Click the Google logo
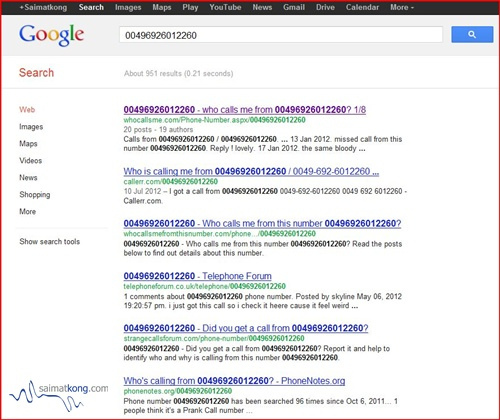Image resolution: width=500 pixels, height=420 pixels. tap(52, 35)
